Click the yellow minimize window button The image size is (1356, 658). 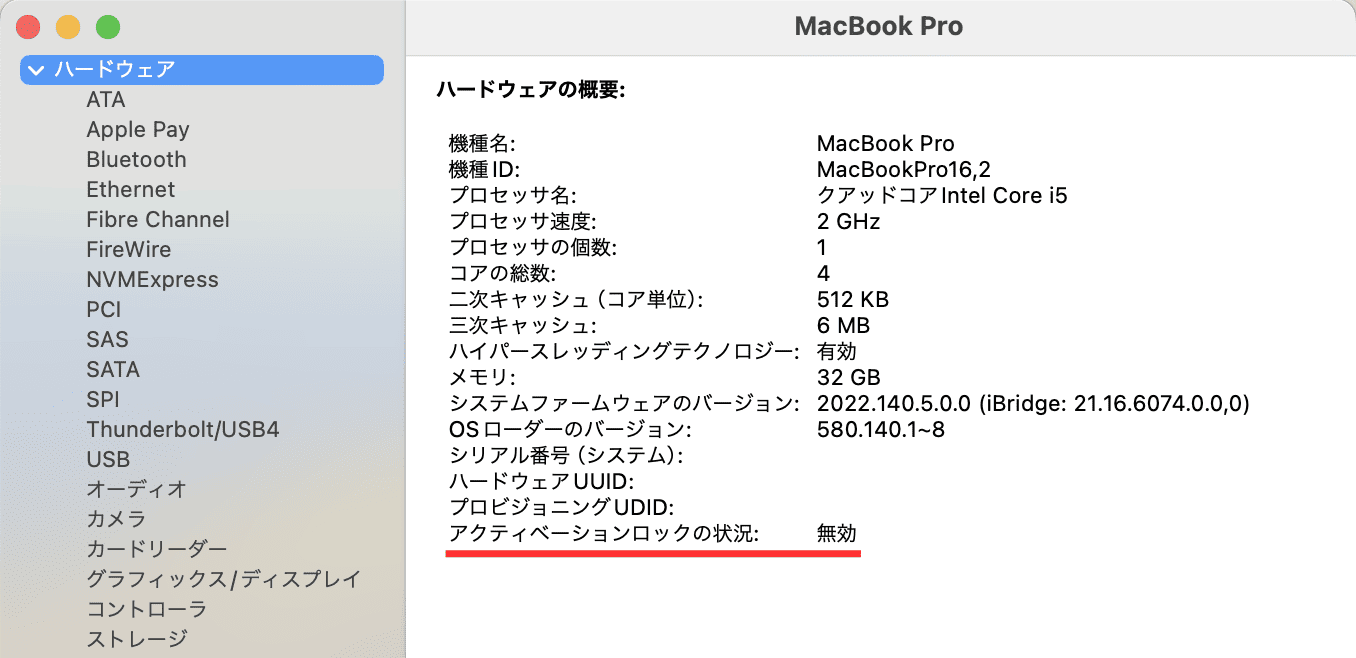pos(68,27)
